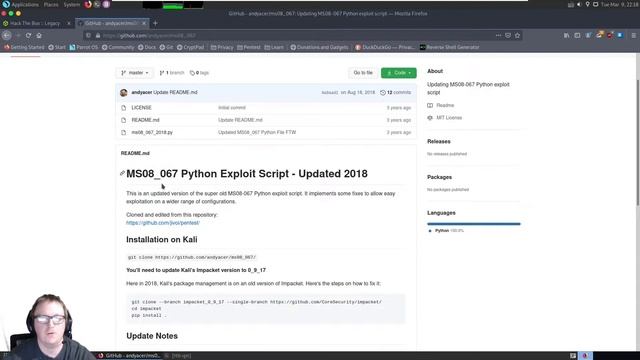Viewport: 640px width, 360px height.
Task: Click andyacer's avatar image
Action: pos(124,93)
